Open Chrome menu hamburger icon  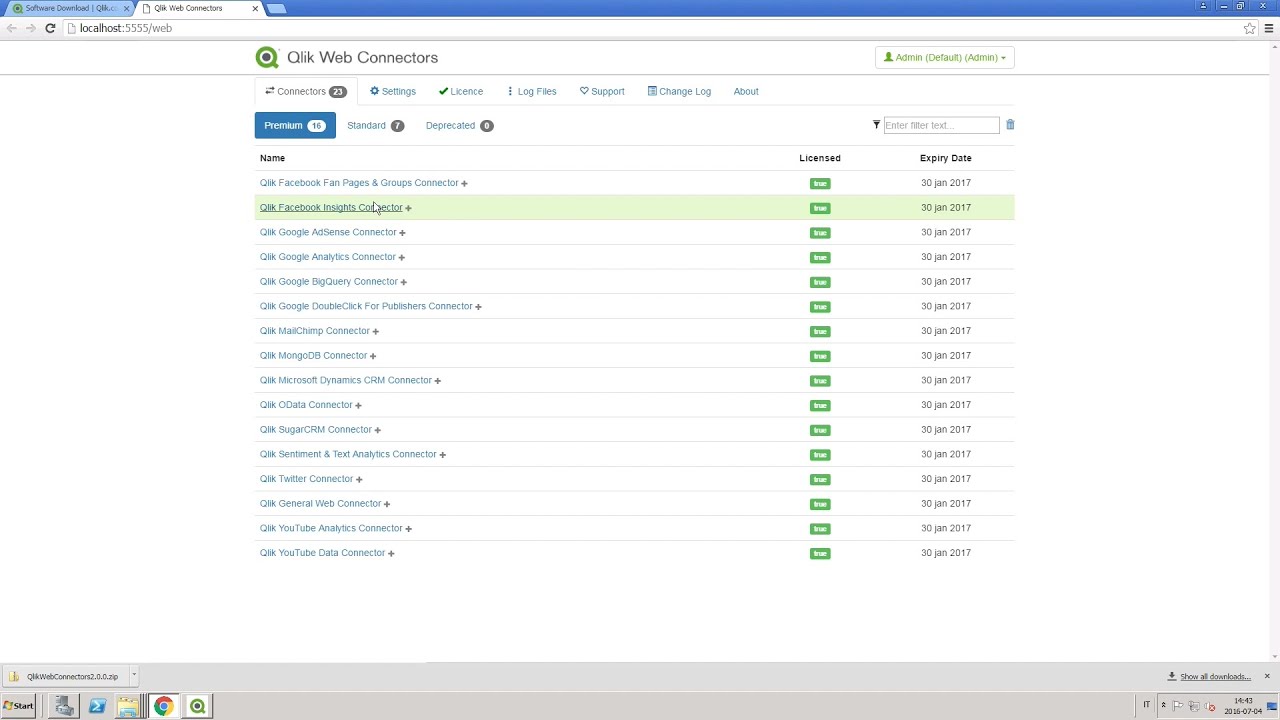click(x=1269, y=28)
